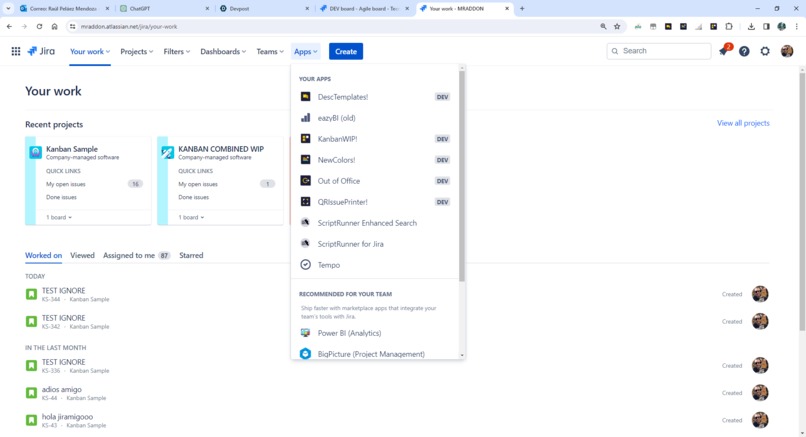This screenshot has height=437, width=806.
Task: Click the ScriptRunner for Jira icon
Action: (305, 244)
